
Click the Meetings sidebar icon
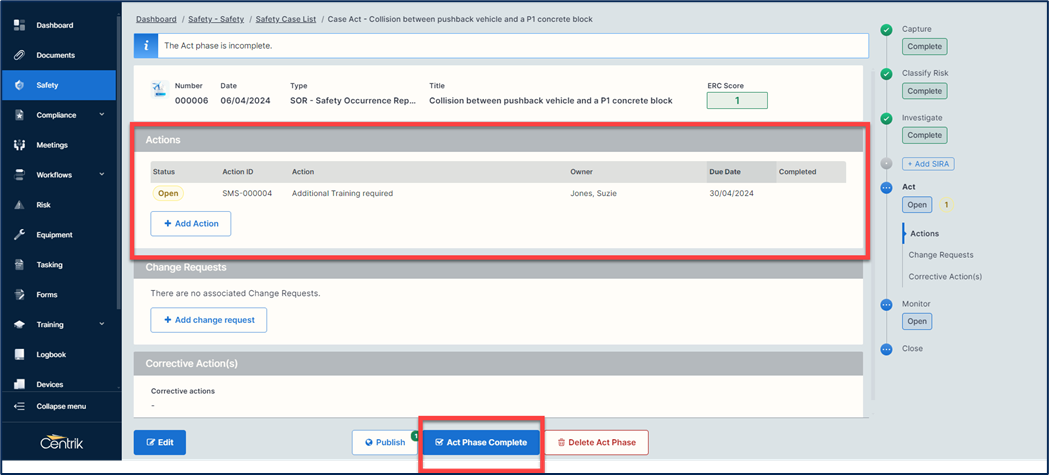click(19, 145)
